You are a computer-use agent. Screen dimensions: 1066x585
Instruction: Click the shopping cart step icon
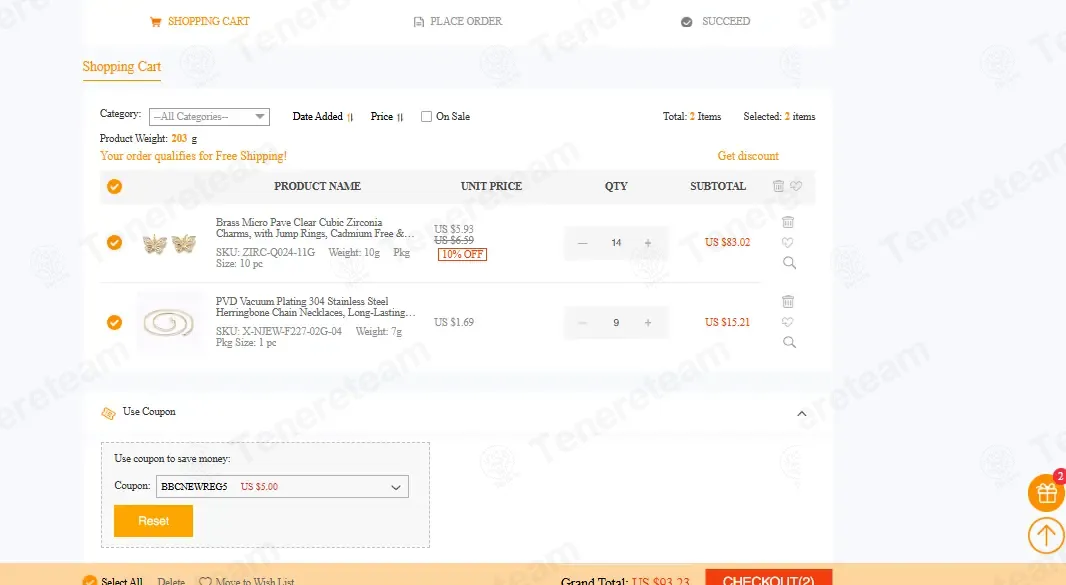(x=156, y=22)
